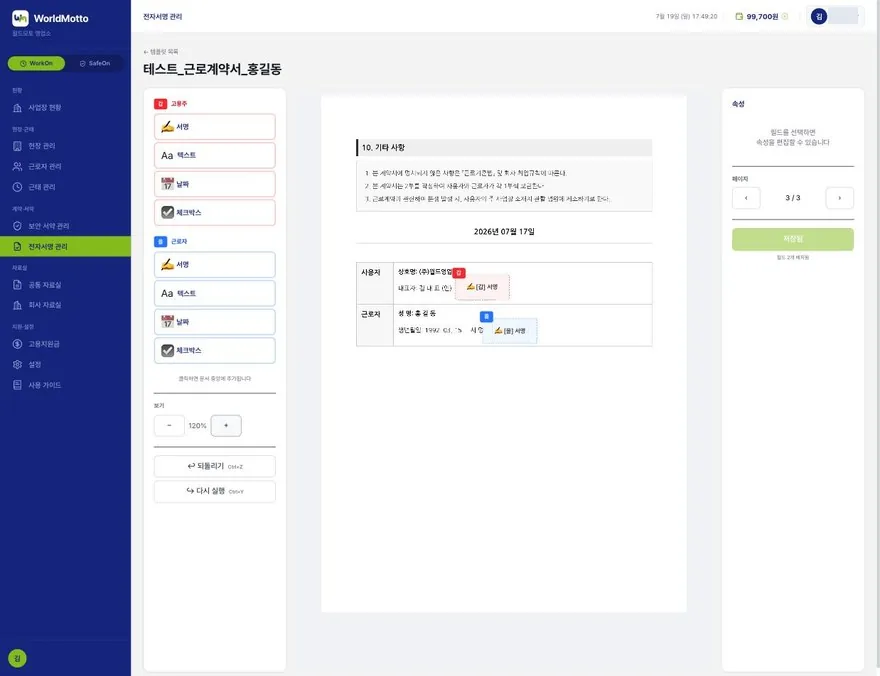
Task: Select the placed [갑] 서명 field on the document
Action: coord(482,287)
